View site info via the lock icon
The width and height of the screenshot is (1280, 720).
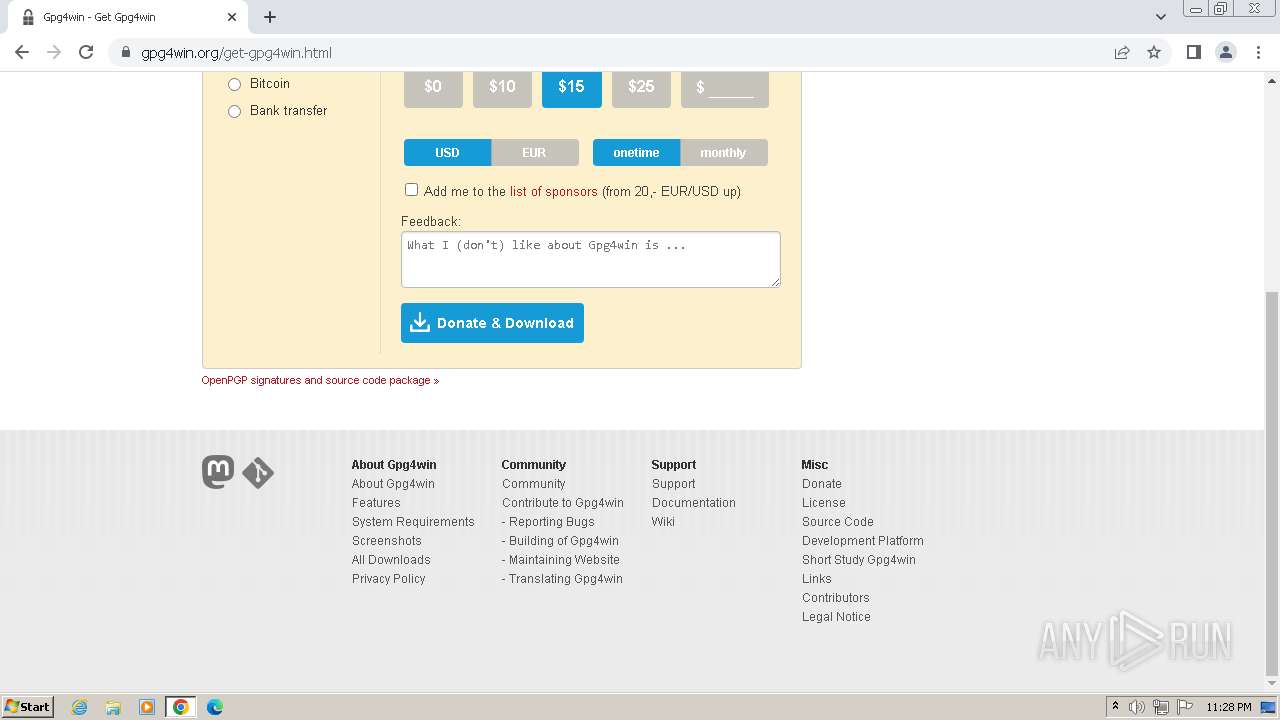point(125,53)
